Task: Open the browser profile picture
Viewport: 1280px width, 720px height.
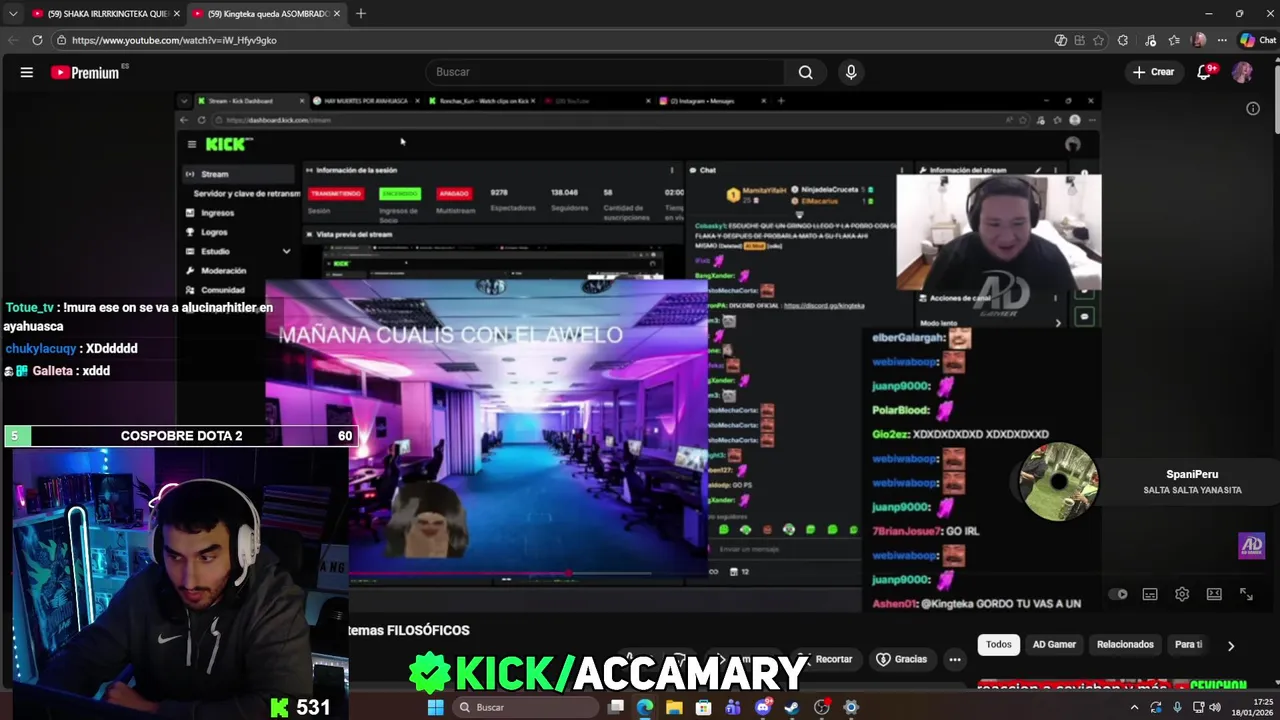Action: [1199, 40]
